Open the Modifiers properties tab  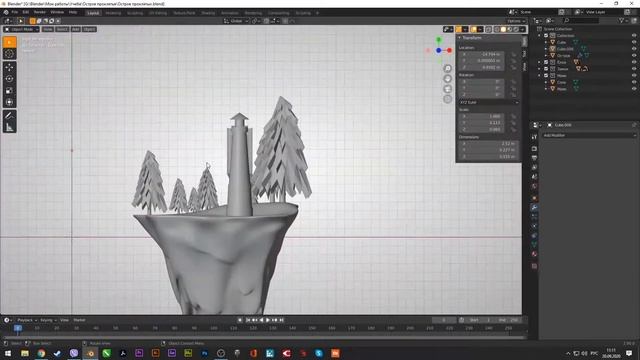534,208
